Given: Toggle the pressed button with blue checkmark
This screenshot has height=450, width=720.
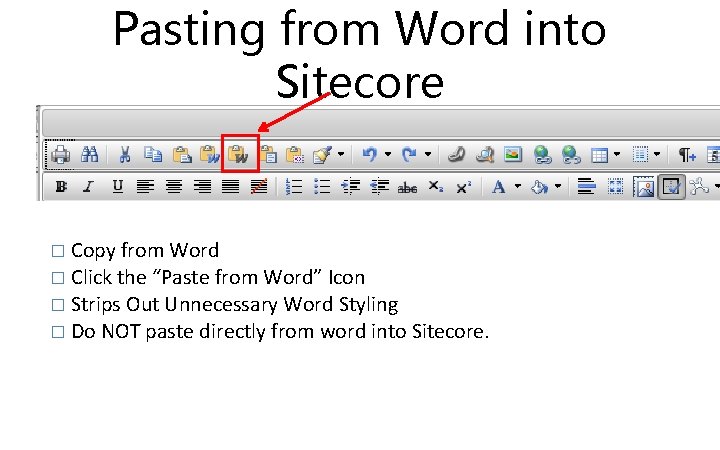Looking at the screenshot, I should [x=672, y=187].
